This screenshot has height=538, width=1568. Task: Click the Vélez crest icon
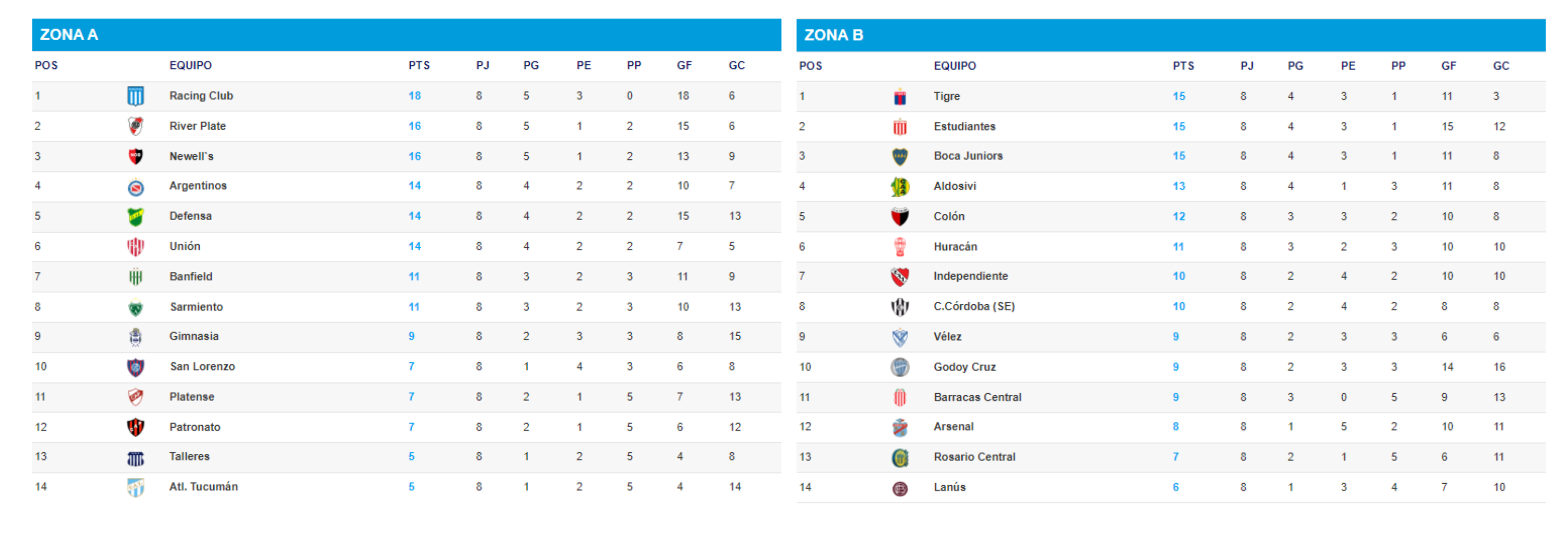coord(900,337)
